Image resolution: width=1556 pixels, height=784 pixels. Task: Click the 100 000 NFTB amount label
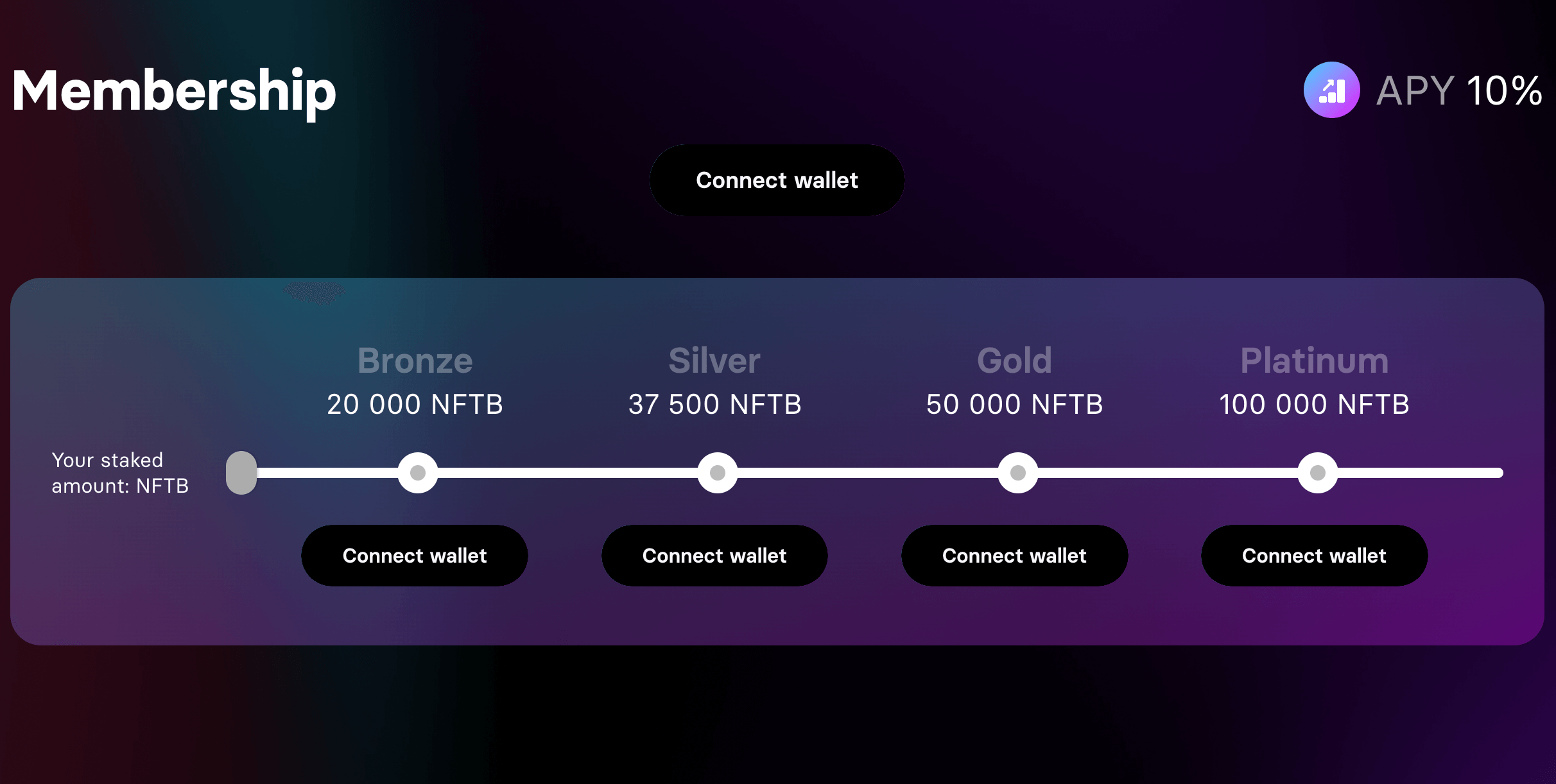pos(1315,404)
